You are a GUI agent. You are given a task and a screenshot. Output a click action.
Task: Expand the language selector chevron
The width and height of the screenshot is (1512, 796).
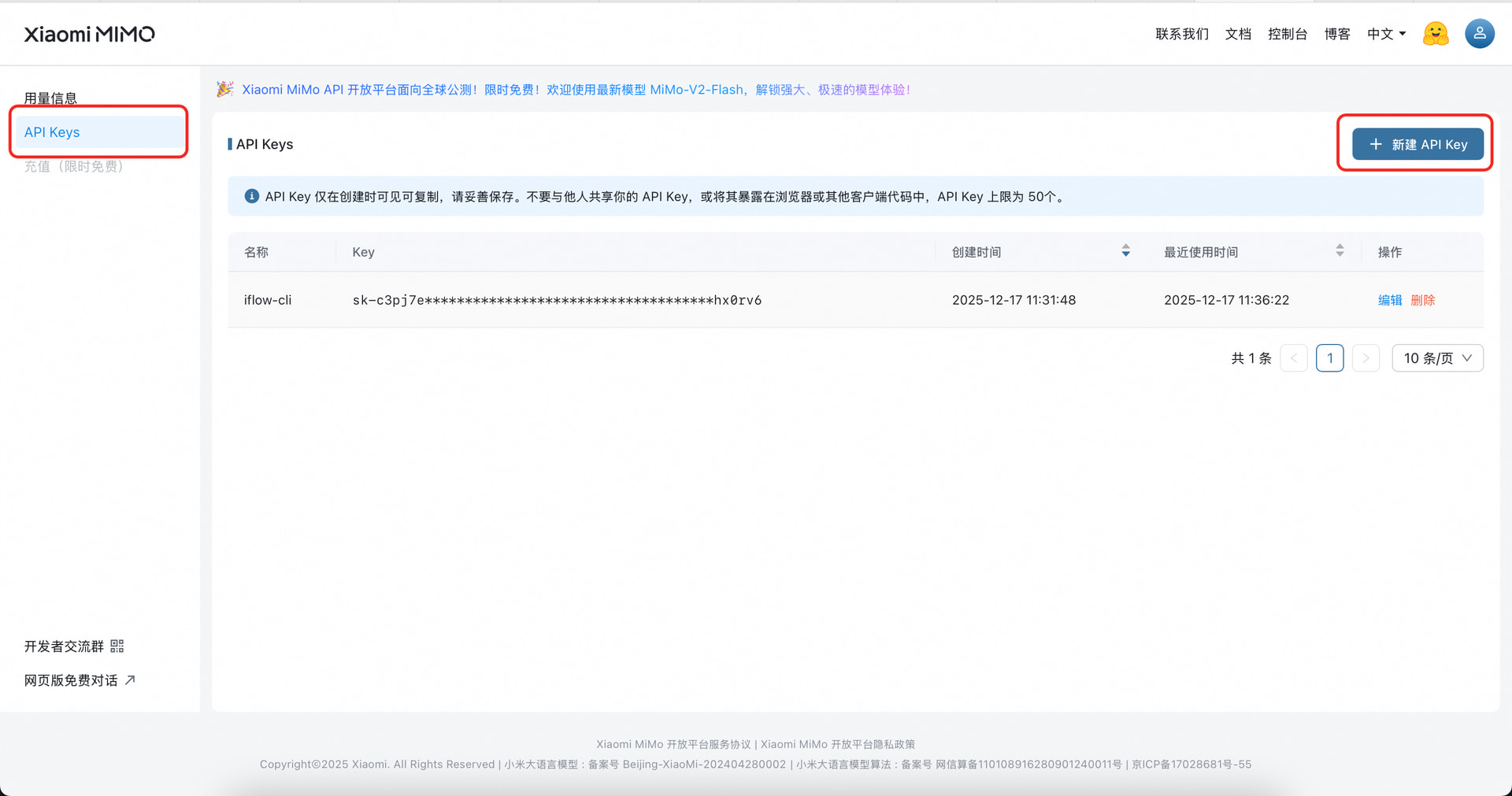pyautogui.click(x=1403, y=34)
